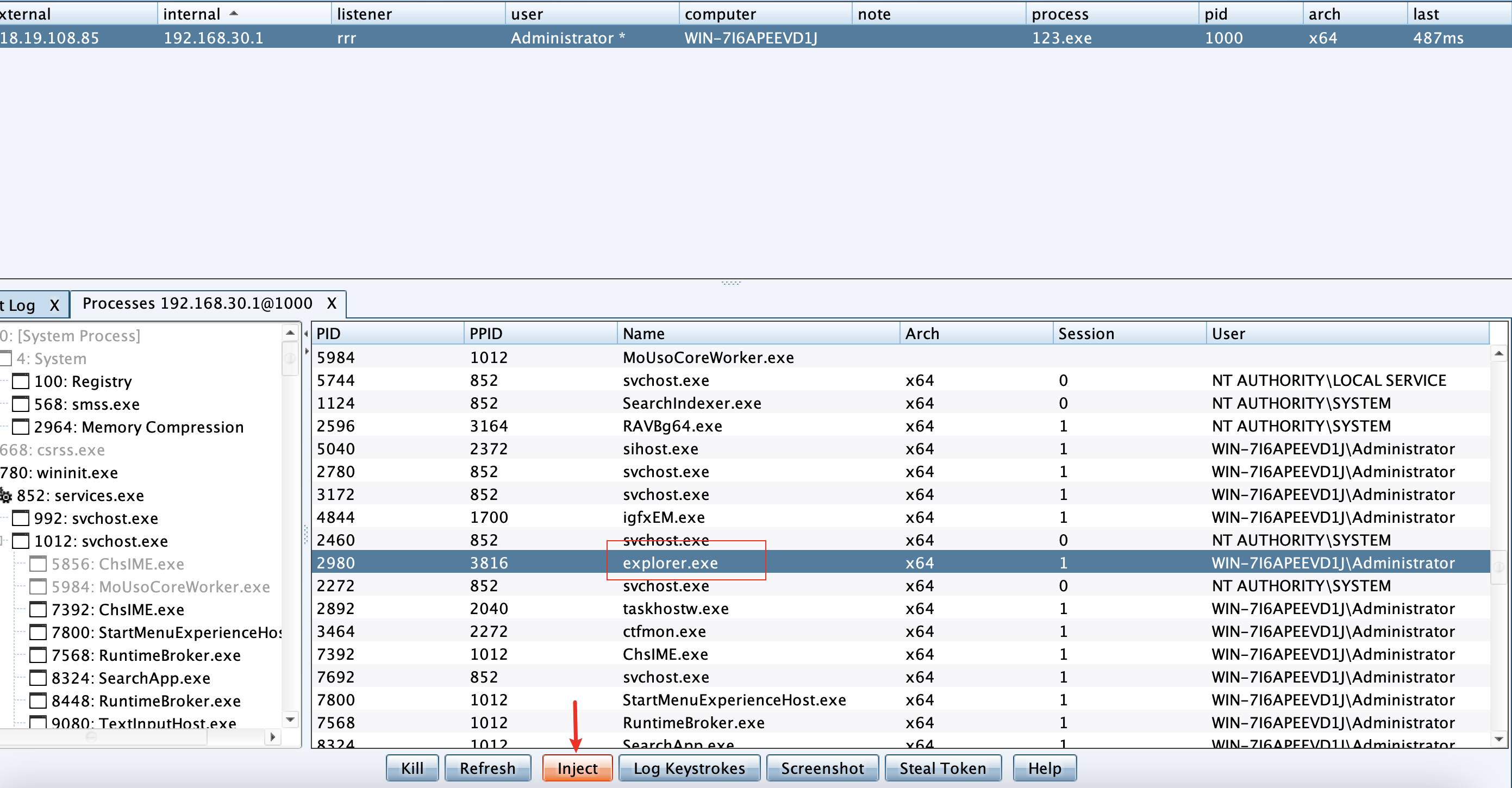Collapse the 1012: svchost.exe tree node
The height and width of the screenshot is (788, 1512).
click(x=2, y=541)
